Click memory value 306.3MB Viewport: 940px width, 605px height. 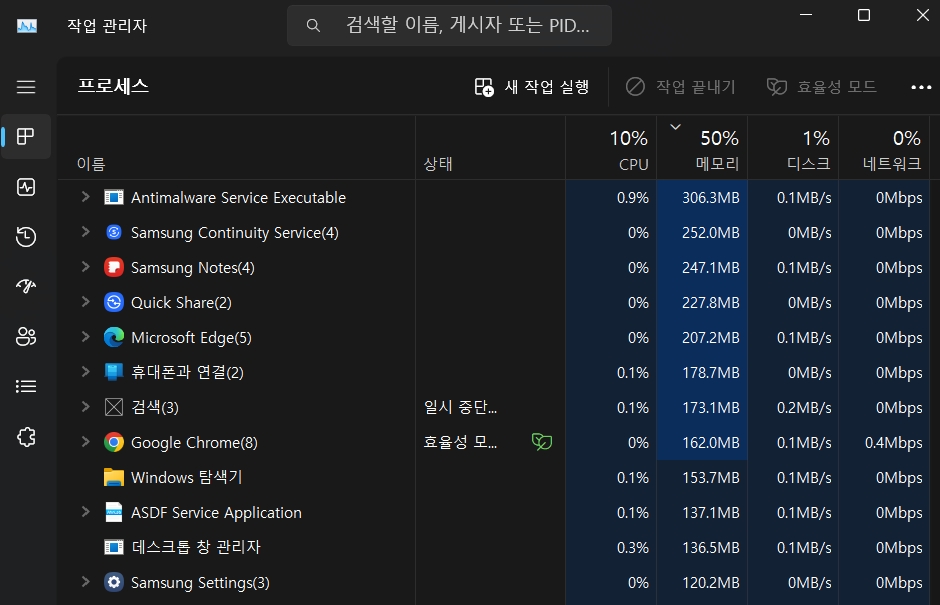click(710, 197)
